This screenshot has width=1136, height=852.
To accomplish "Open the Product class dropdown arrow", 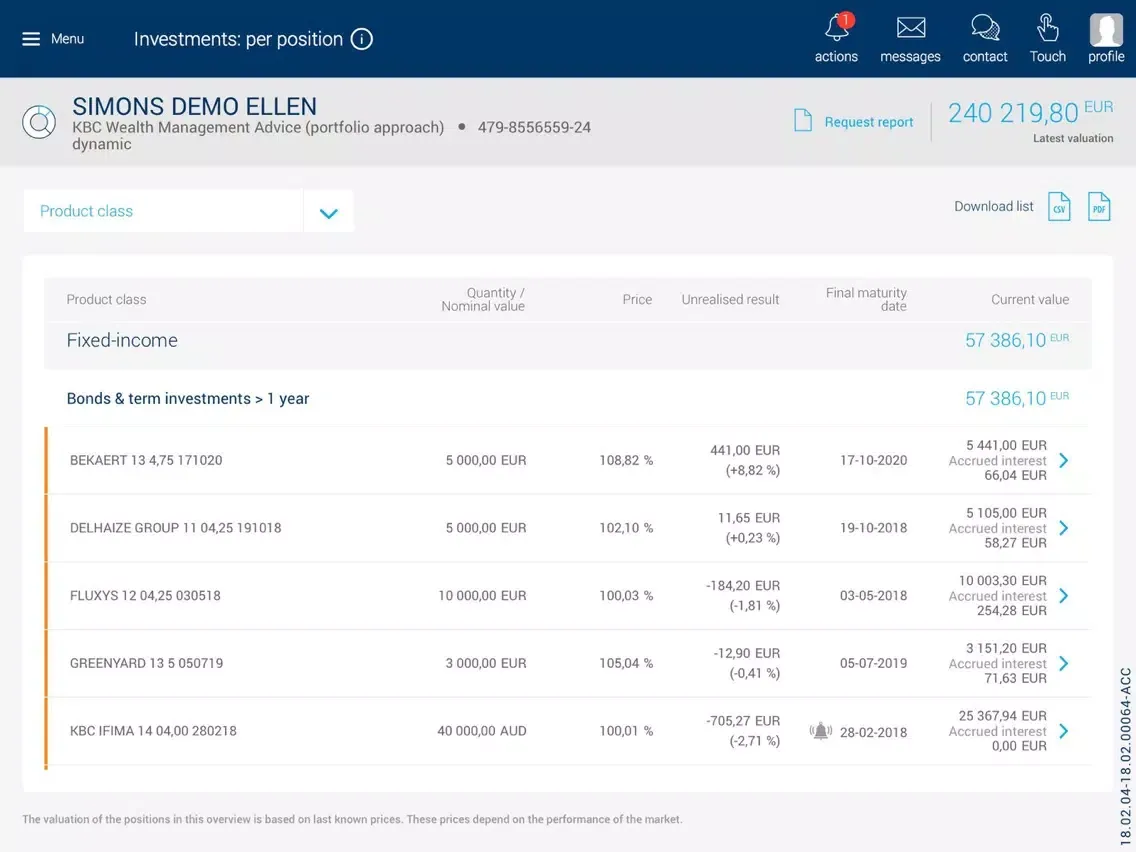I will tap(329, 212).
